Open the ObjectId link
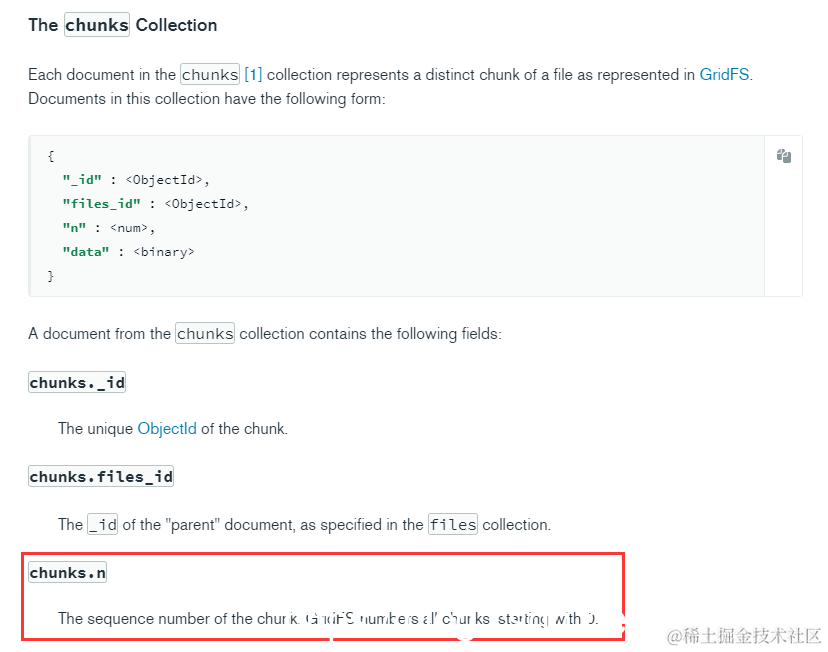Viewport: 828px width, 652px height. click(x=167, y=428)
